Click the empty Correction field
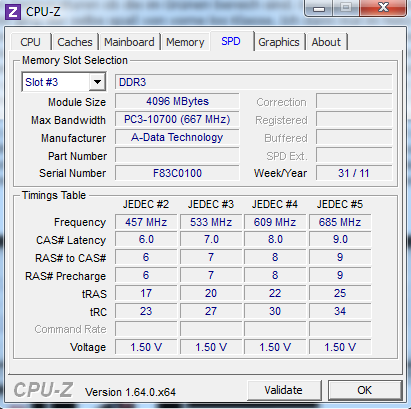The image size is (411, 409). click(354, 101)
